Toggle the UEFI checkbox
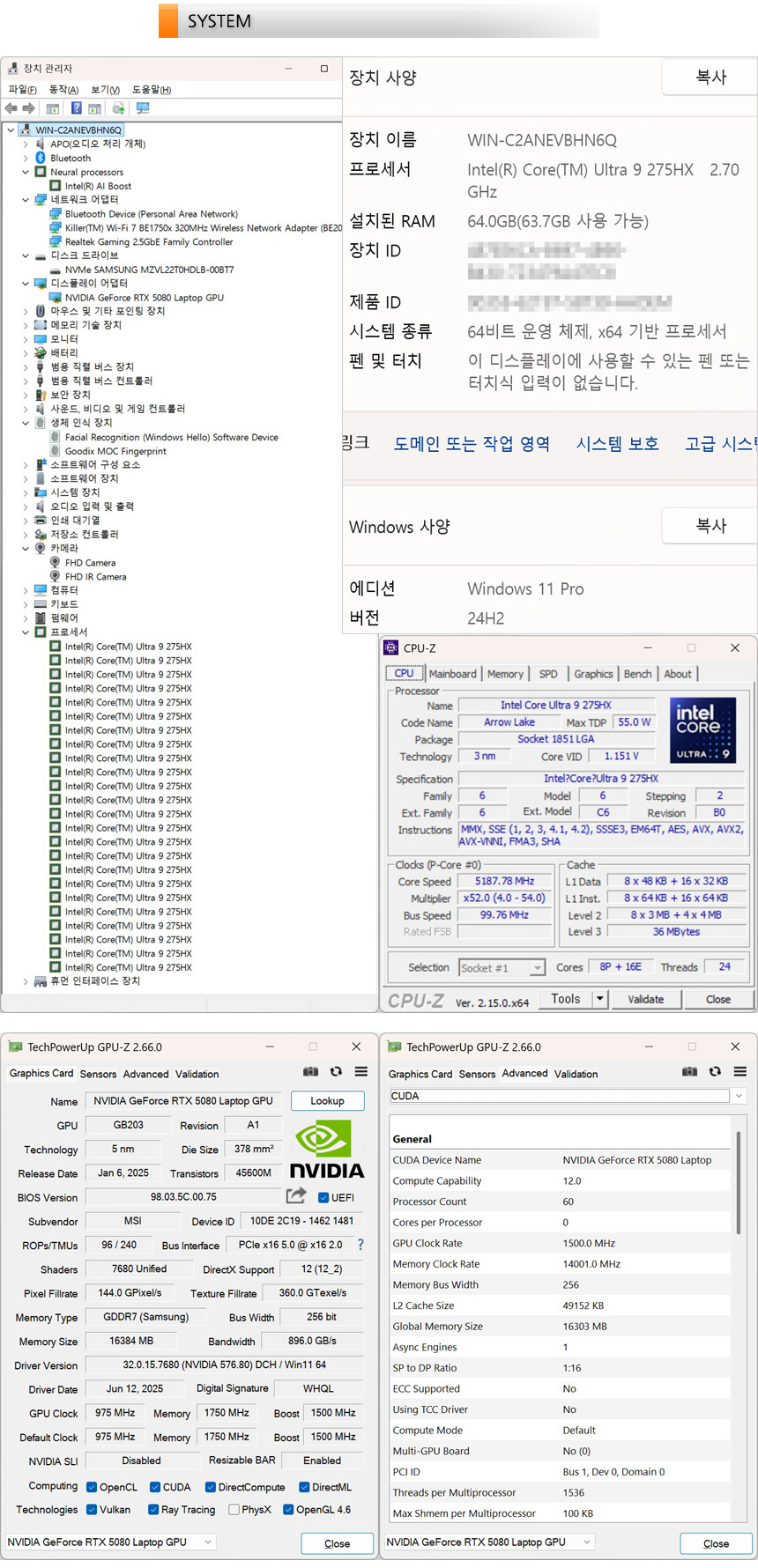 323,1197
